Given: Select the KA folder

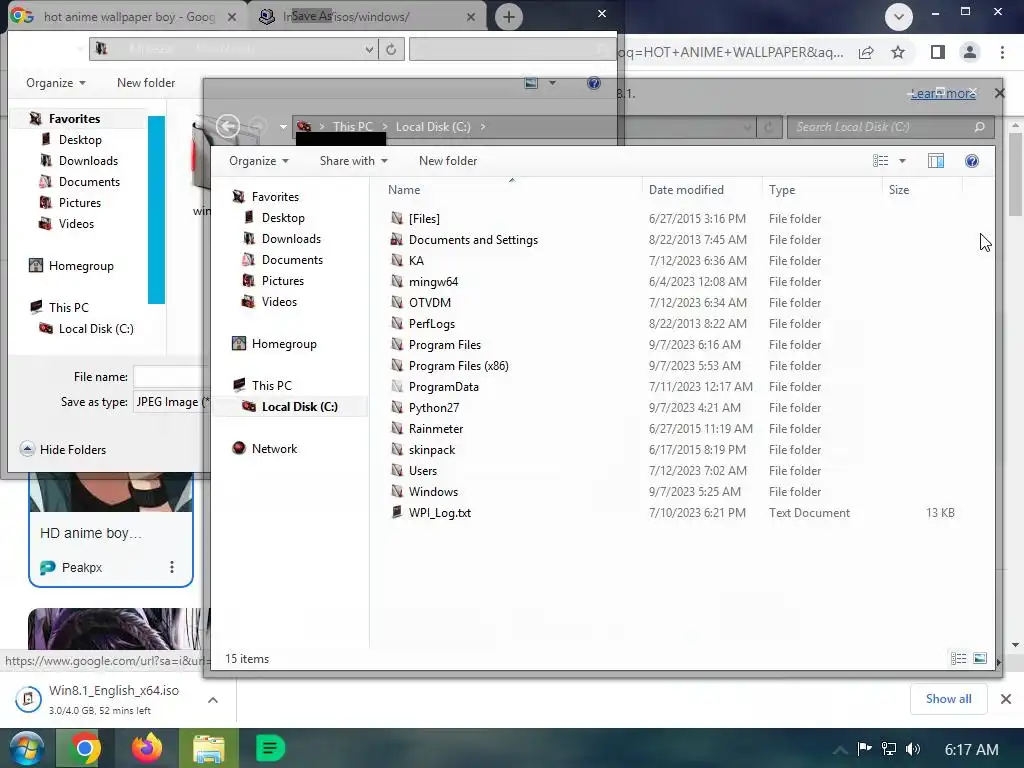Looking at the screenshot, I should point(416,261).
